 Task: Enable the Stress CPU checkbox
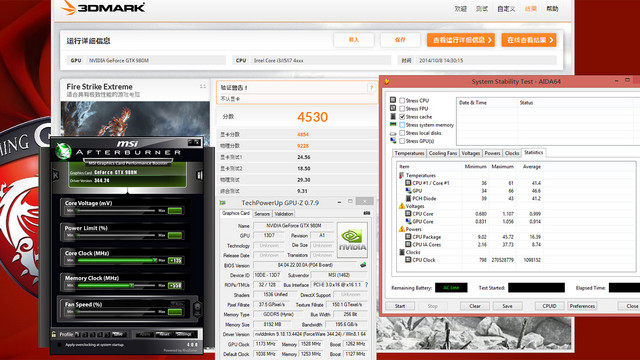tap(402, 100)
